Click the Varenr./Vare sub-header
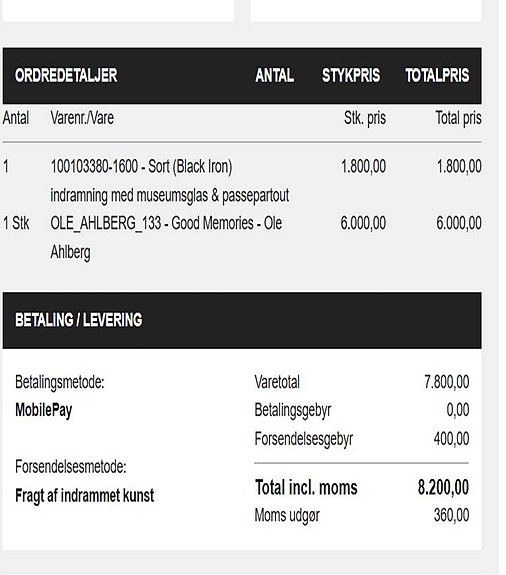Image resolution: width=506 pixels, height=575 pixels. [82, 118]
